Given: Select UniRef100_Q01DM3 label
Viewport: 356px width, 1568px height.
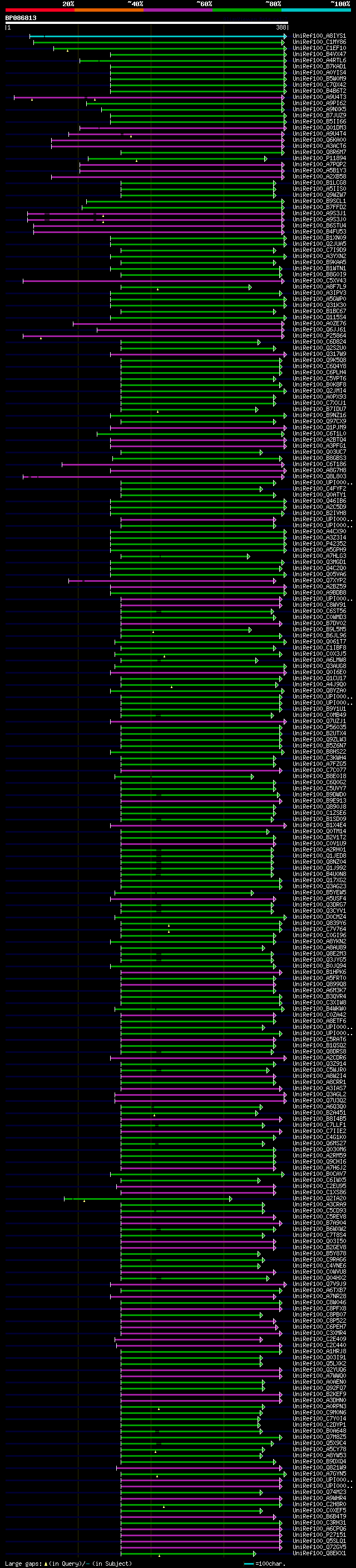Looking at the screenshot, I should tap(319, 128).
